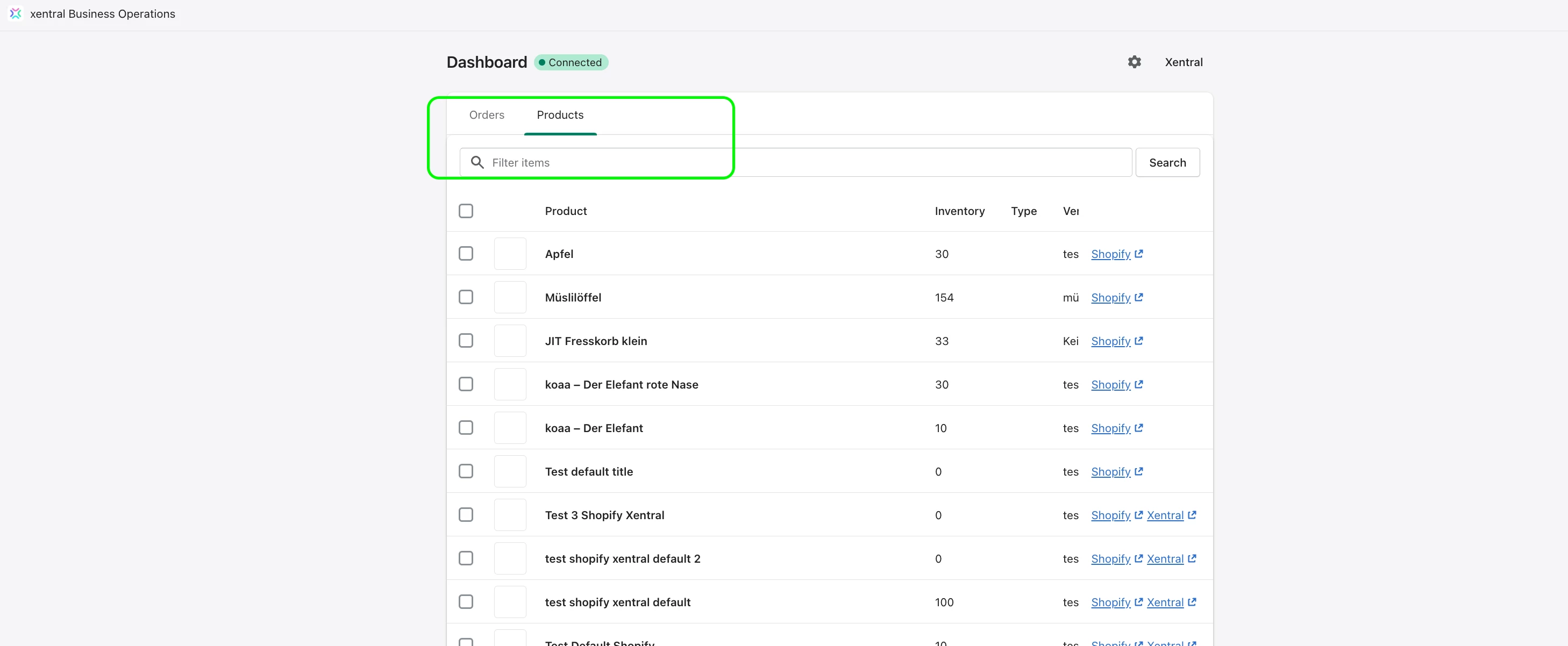
Task: Click the koaa – Der Elefant thumbnail
Action: click(510, 428)
